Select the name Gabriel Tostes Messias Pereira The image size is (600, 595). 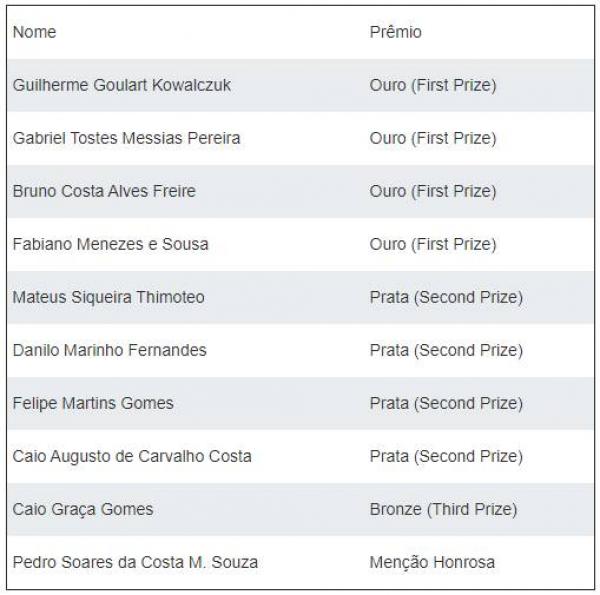point(126,138)
